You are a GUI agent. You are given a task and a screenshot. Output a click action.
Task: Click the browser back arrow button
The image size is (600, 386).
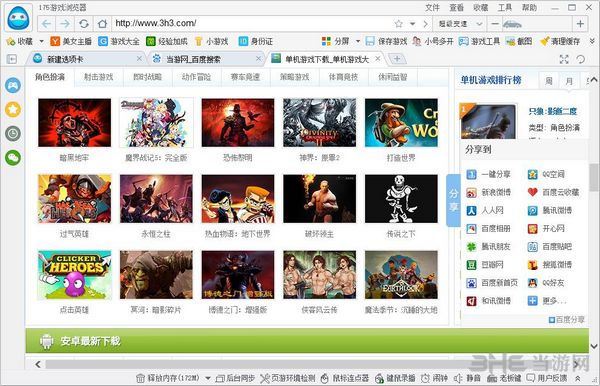pyautogui.click(x=47, y=24)
